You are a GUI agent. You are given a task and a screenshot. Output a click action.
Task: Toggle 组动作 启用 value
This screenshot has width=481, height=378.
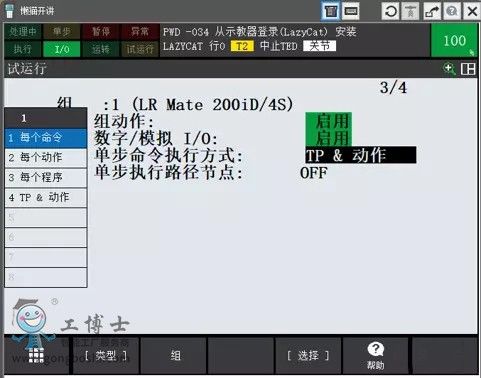click(329, 120)
